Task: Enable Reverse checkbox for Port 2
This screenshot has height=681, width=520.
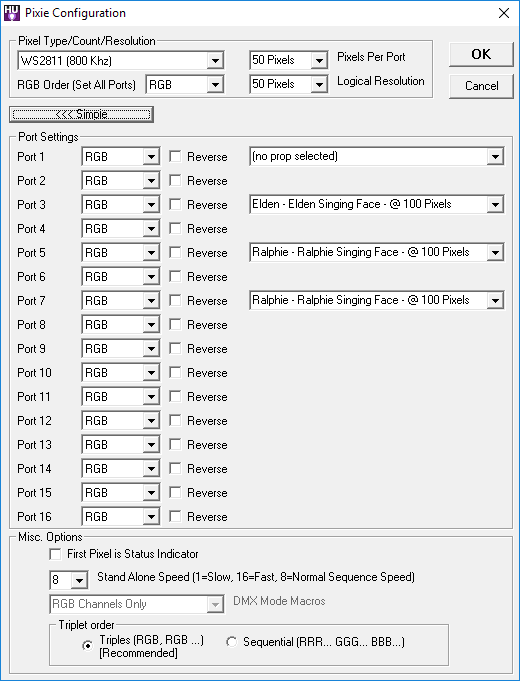Action: (175, 180)
